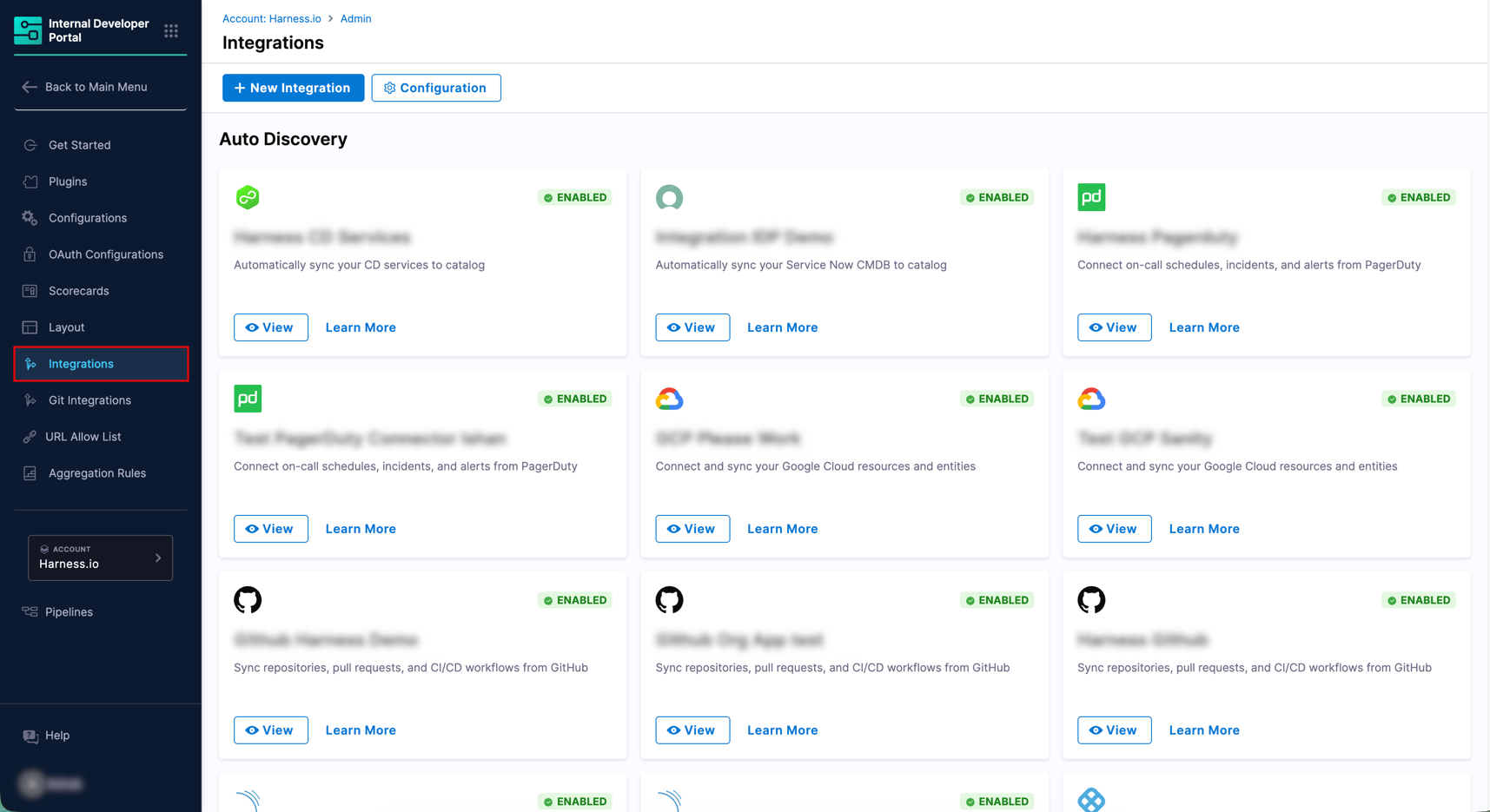Open Scorecards in the sidebar
Viewport: 1490px width, 812px height.
(78, 291)
